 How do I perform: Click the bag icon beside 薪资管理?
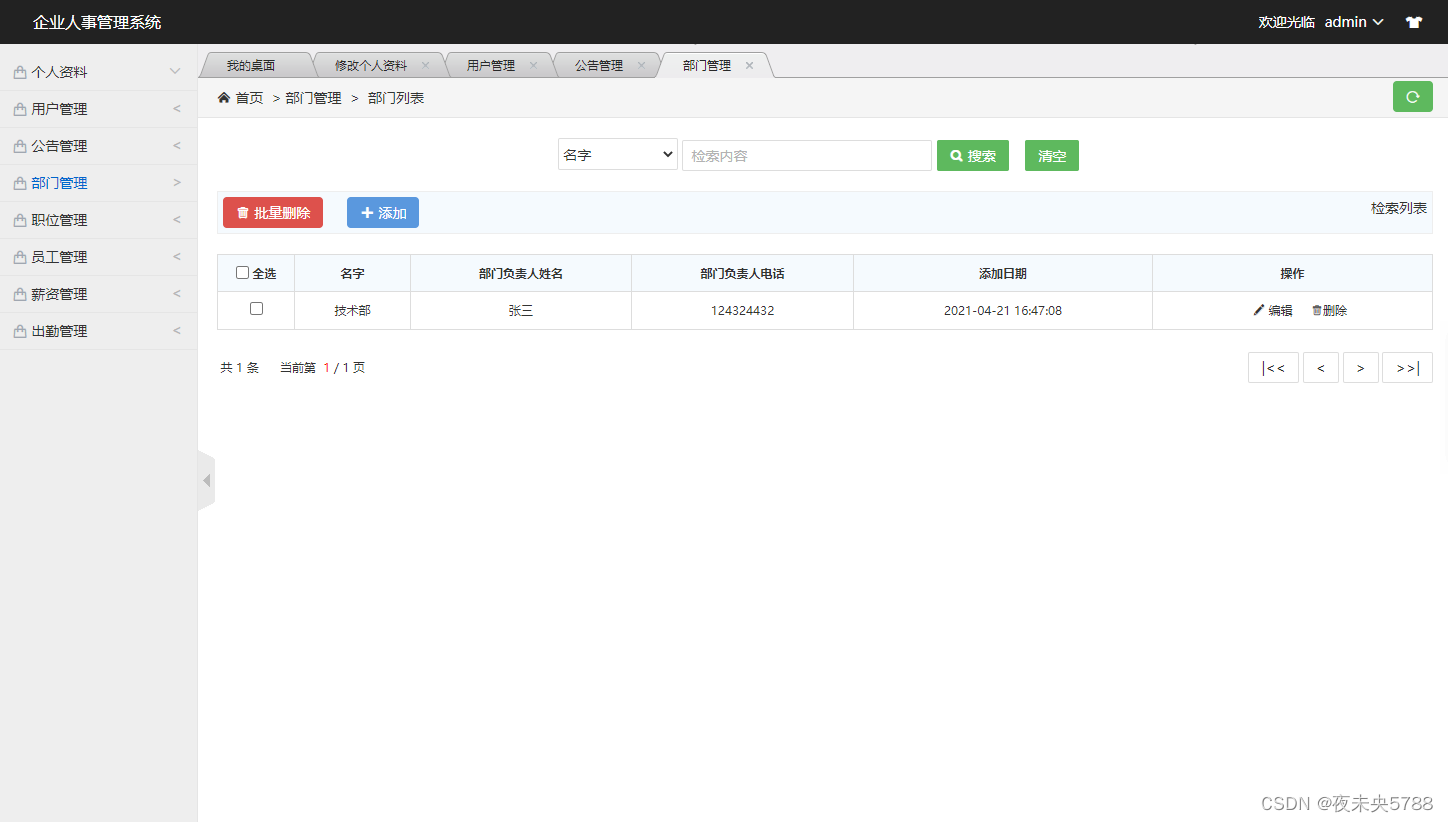pos(20,294)
